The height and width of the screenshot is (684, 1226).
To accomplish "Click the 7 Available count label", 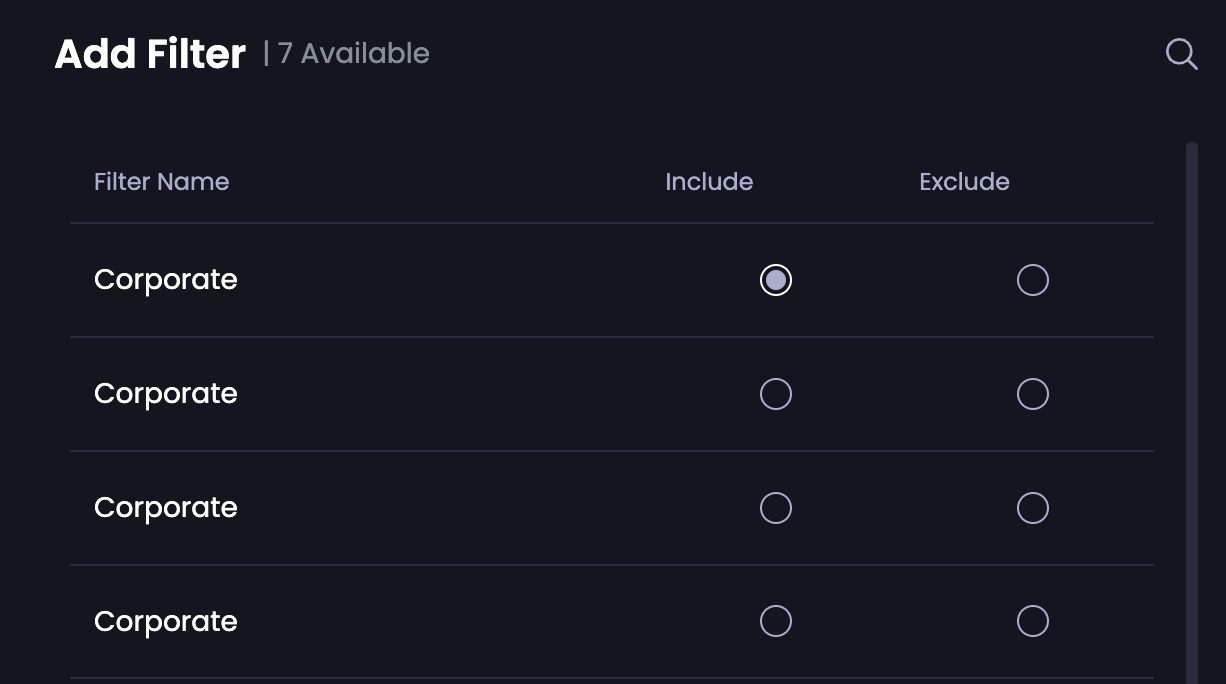I will 354,54.
